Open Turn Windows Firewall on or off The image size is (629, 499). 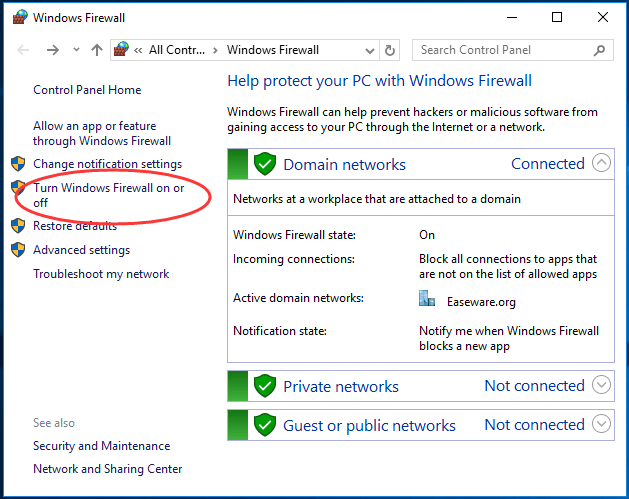pyautogui.click(x=108, y=195)
